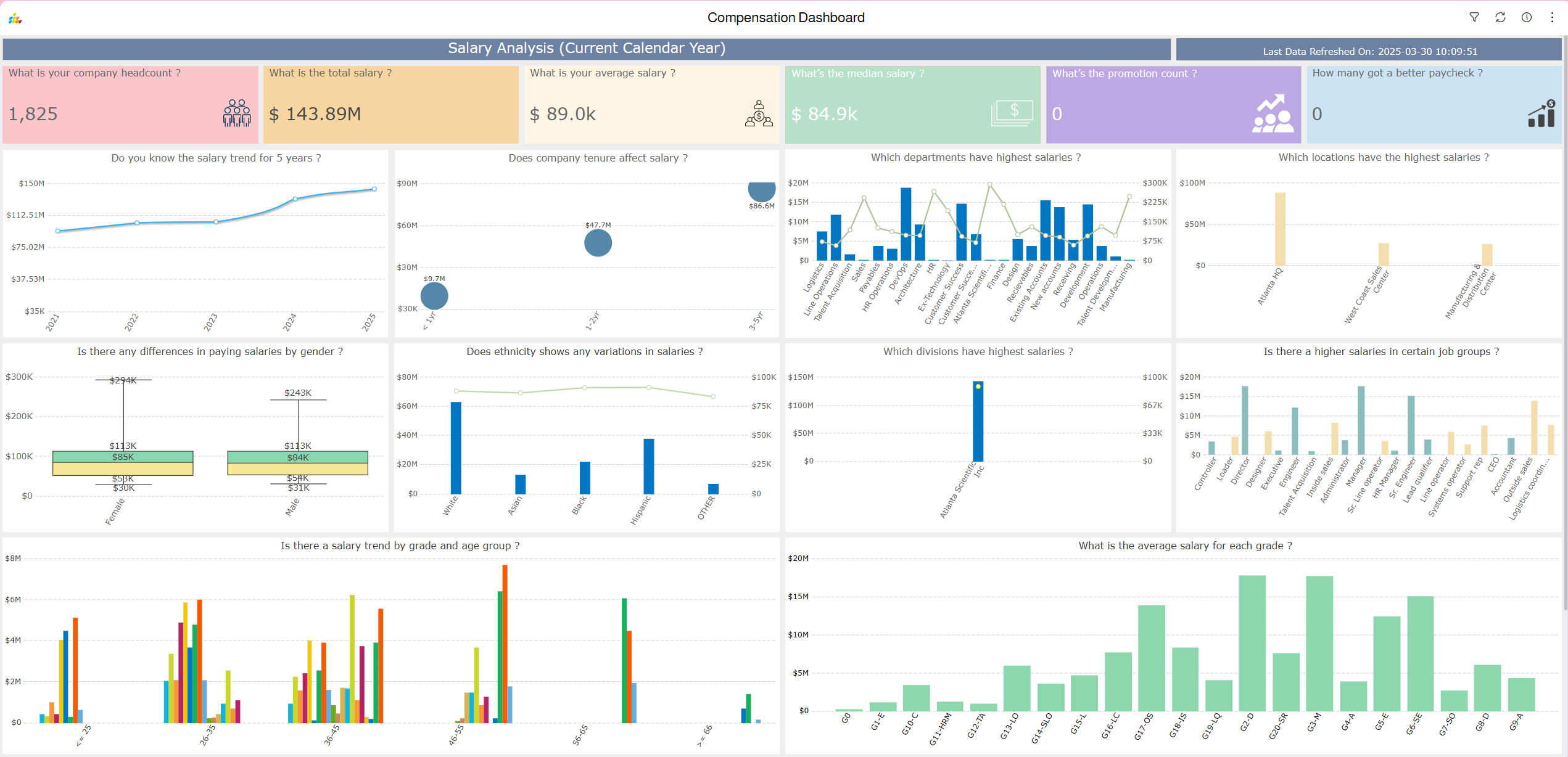Click the G2-D grade average salary bar
The width and height of the screenshot is (1568, 757).
[x=1251, y=643]
